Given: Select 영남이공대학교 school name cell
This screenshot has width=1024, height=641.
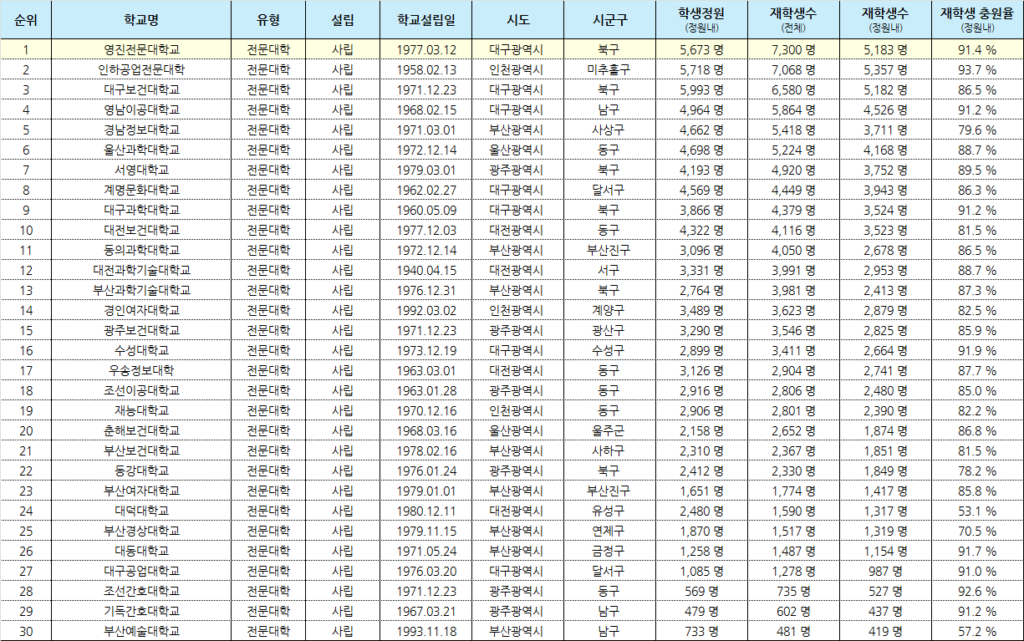Looking at the screenshot, I should (142, 110).
